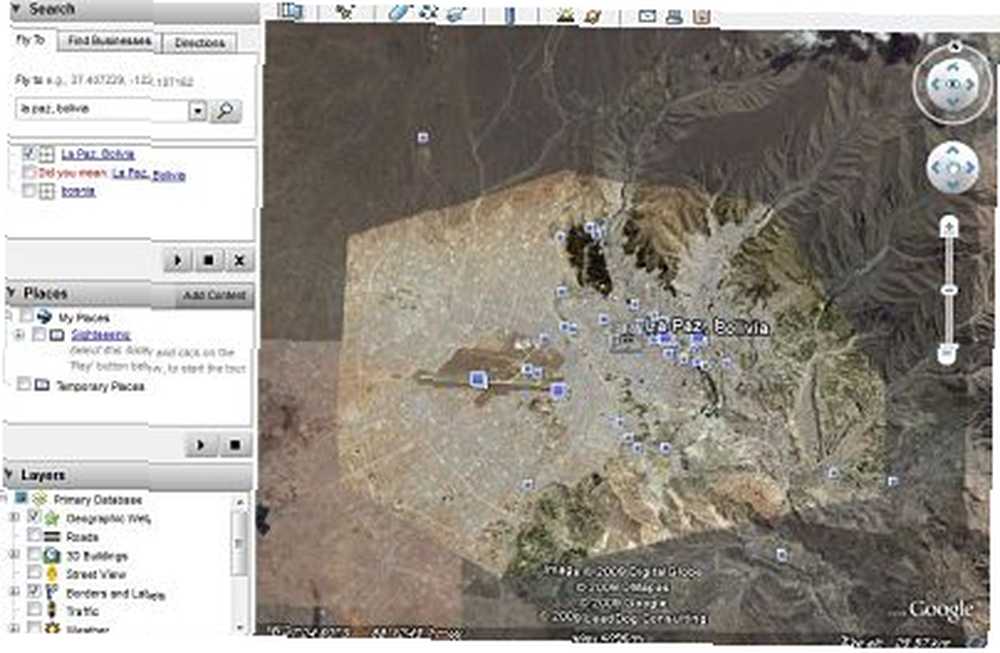Click the Street View layer icon

[52, 574]
